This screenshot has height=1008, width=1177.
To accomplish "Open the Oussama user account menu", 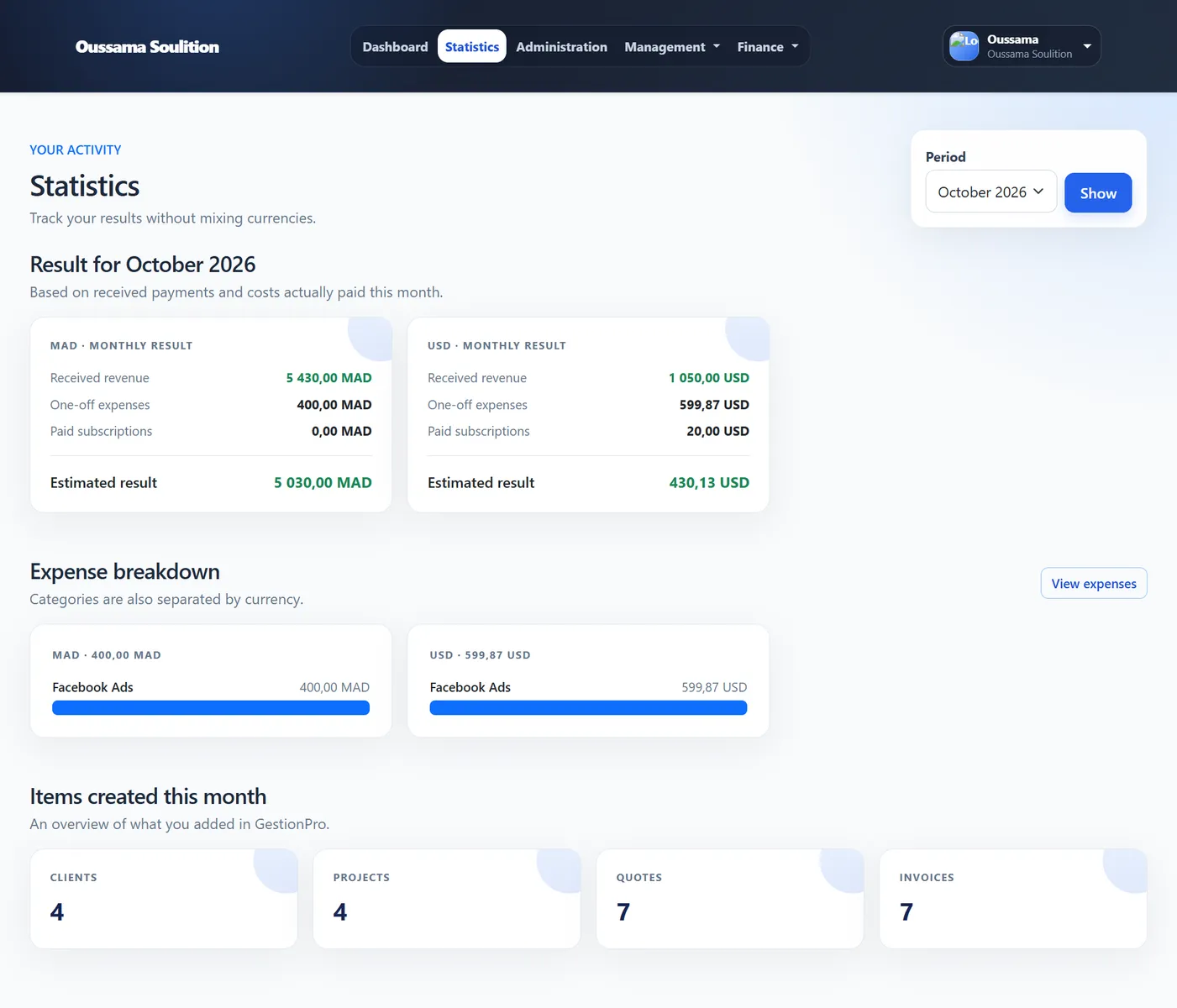I will (x=1022, y=46).
